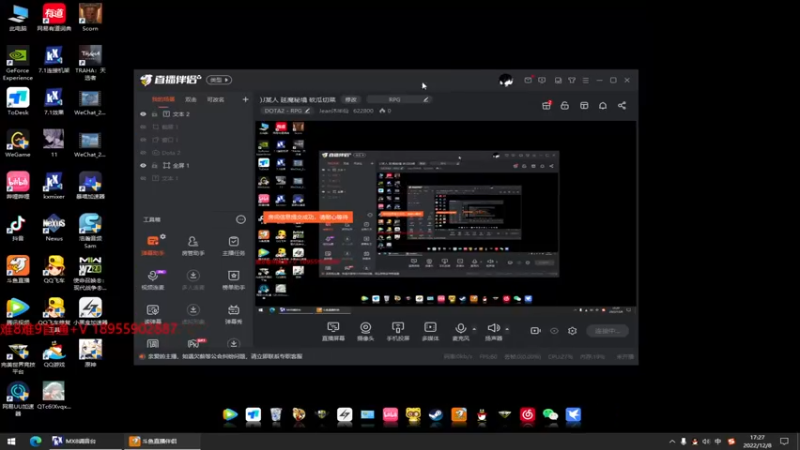Switch screen mode pill next to logo
This screenshot has height=450, width=800.
click(219, 80)
